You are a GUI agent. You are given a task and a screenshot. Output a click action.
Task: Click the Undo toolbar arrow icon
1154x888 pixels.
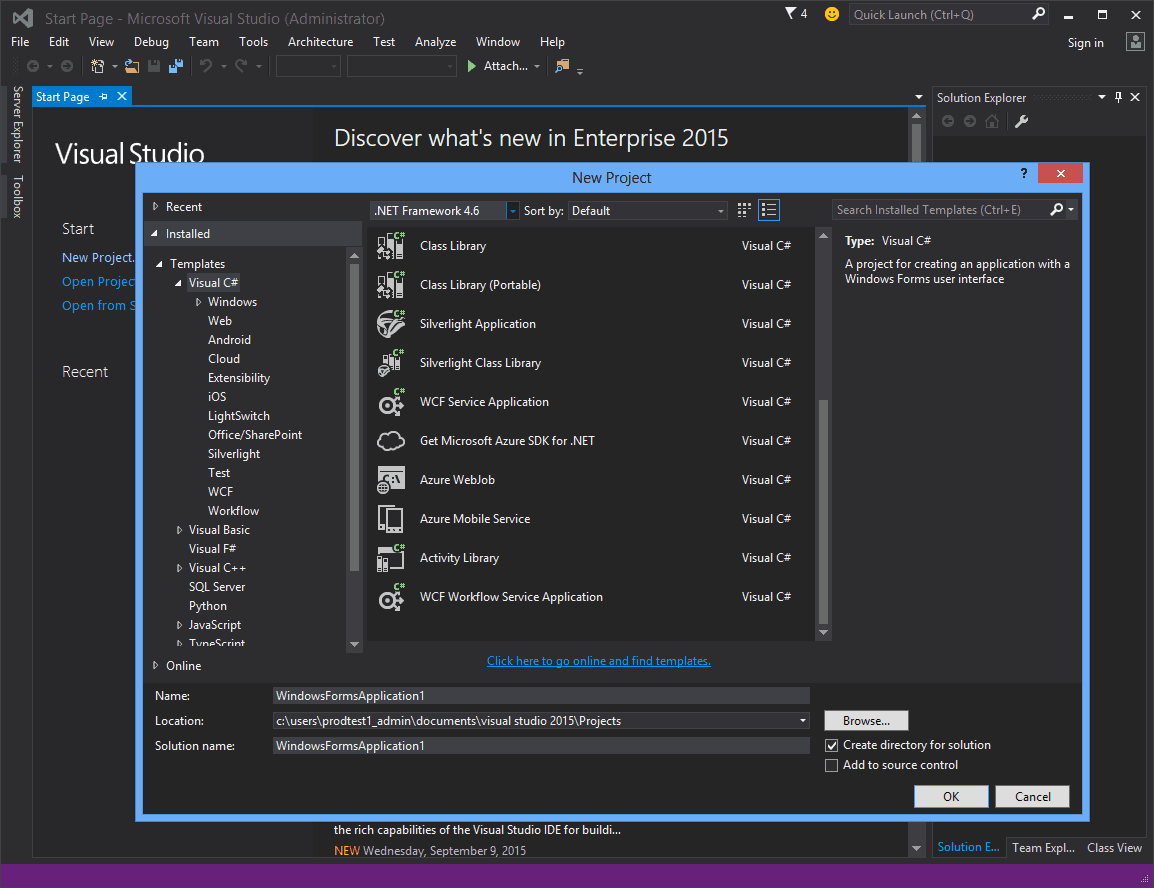coord(206,66)
